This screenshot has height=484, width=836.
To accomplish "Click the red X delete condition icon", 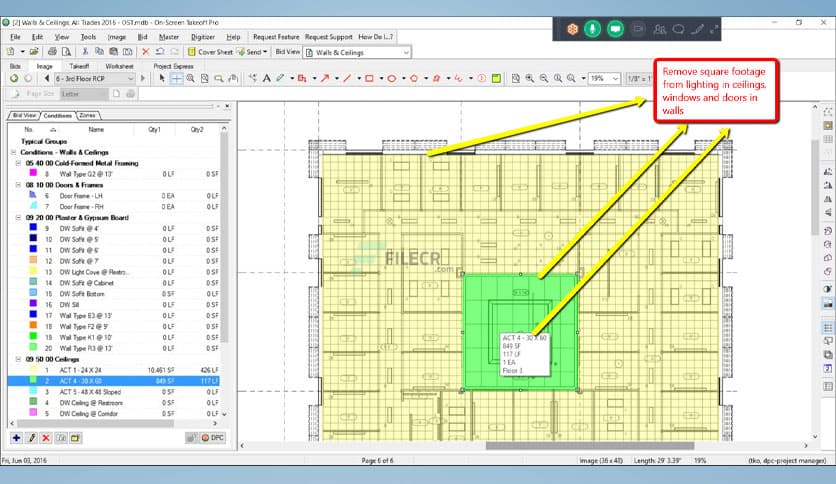I will click(x=46, y=438).
